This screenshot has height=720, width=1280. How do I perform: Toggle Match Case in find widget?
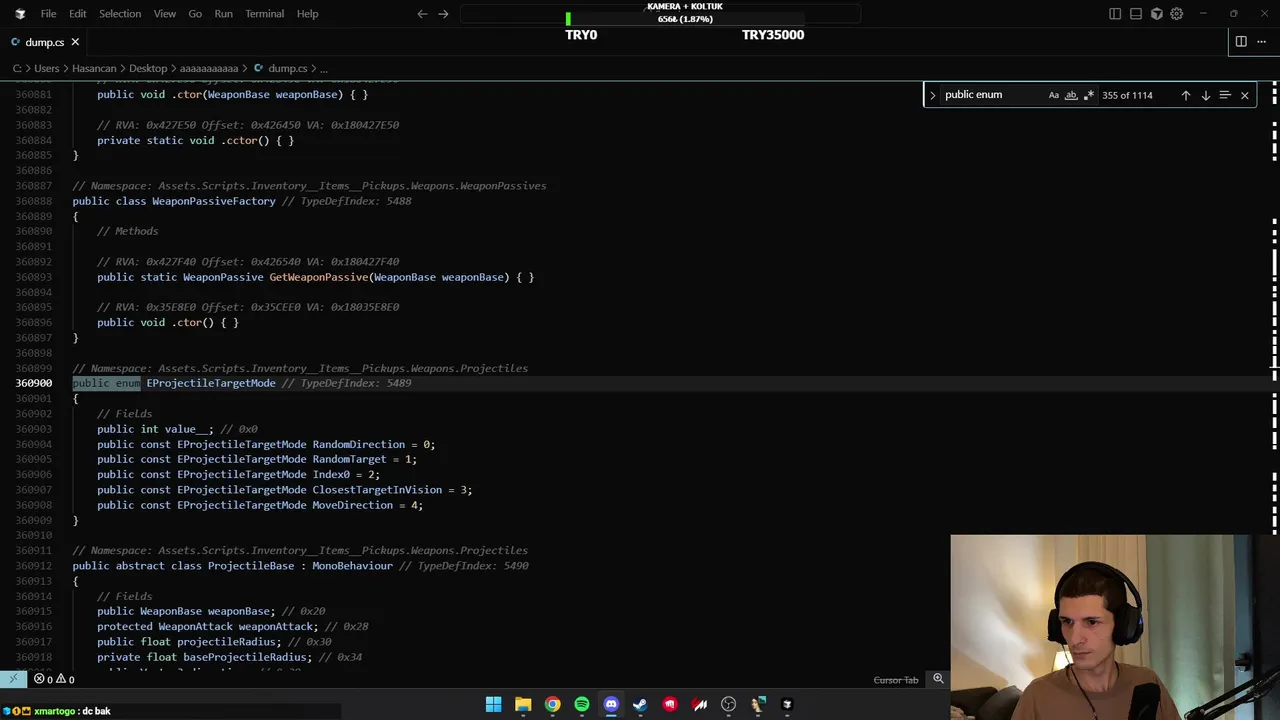coord(1053,95)
